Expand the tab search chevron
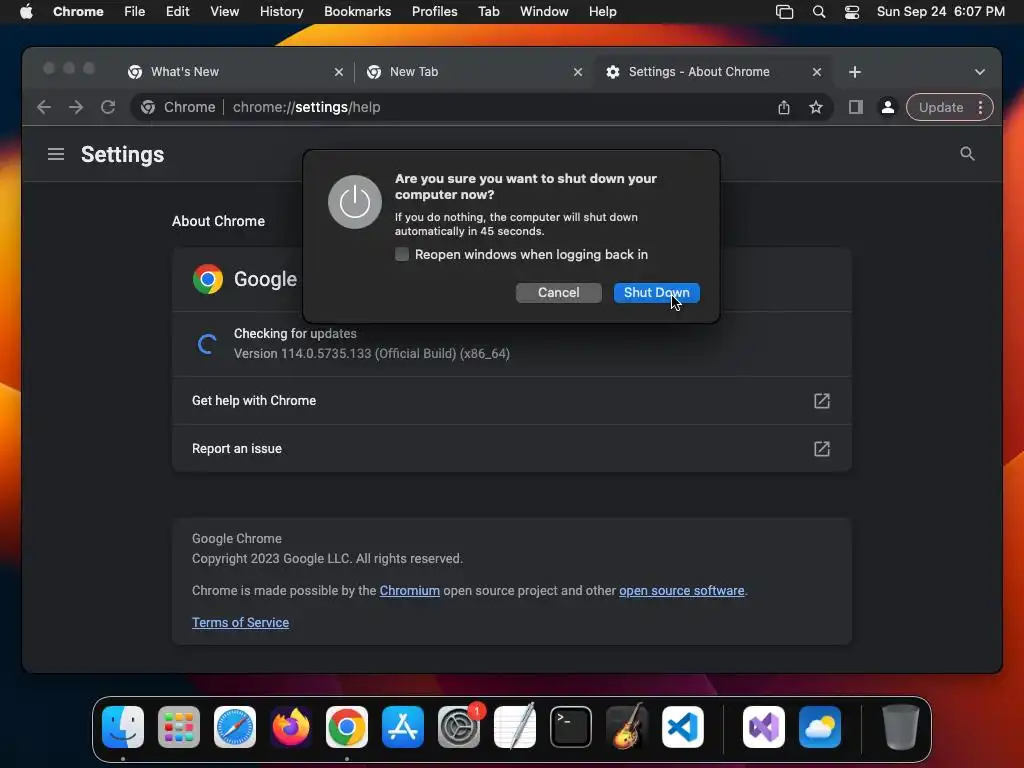1024x768 pixels. pyautogui.click(x=980, y=72)
